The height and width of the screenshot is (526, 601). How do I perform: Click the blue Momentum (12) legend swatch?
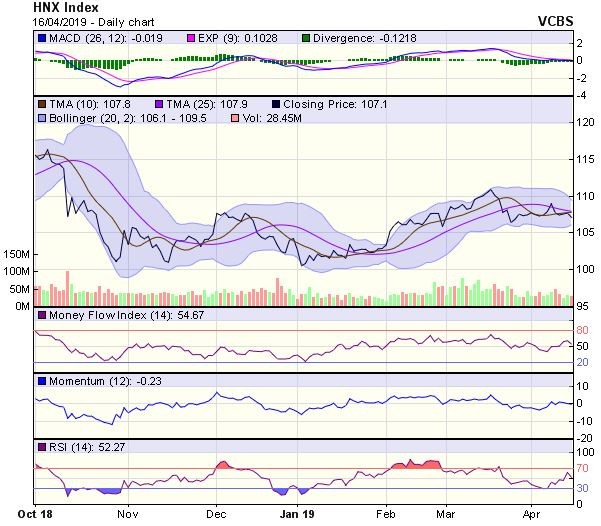point(42,381)
